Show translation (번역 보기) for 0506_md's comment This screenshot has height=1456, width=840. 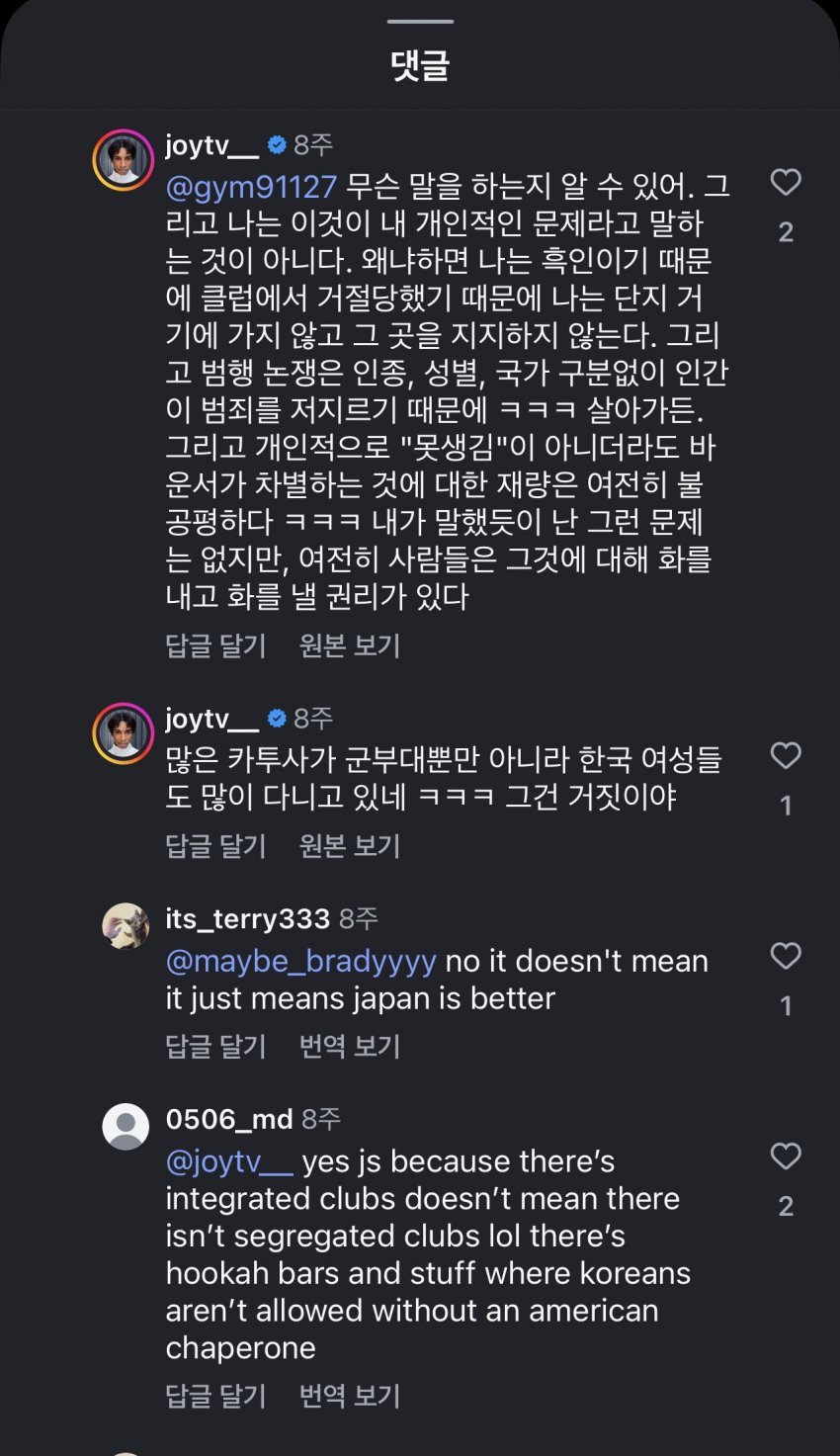[350, 1396]
